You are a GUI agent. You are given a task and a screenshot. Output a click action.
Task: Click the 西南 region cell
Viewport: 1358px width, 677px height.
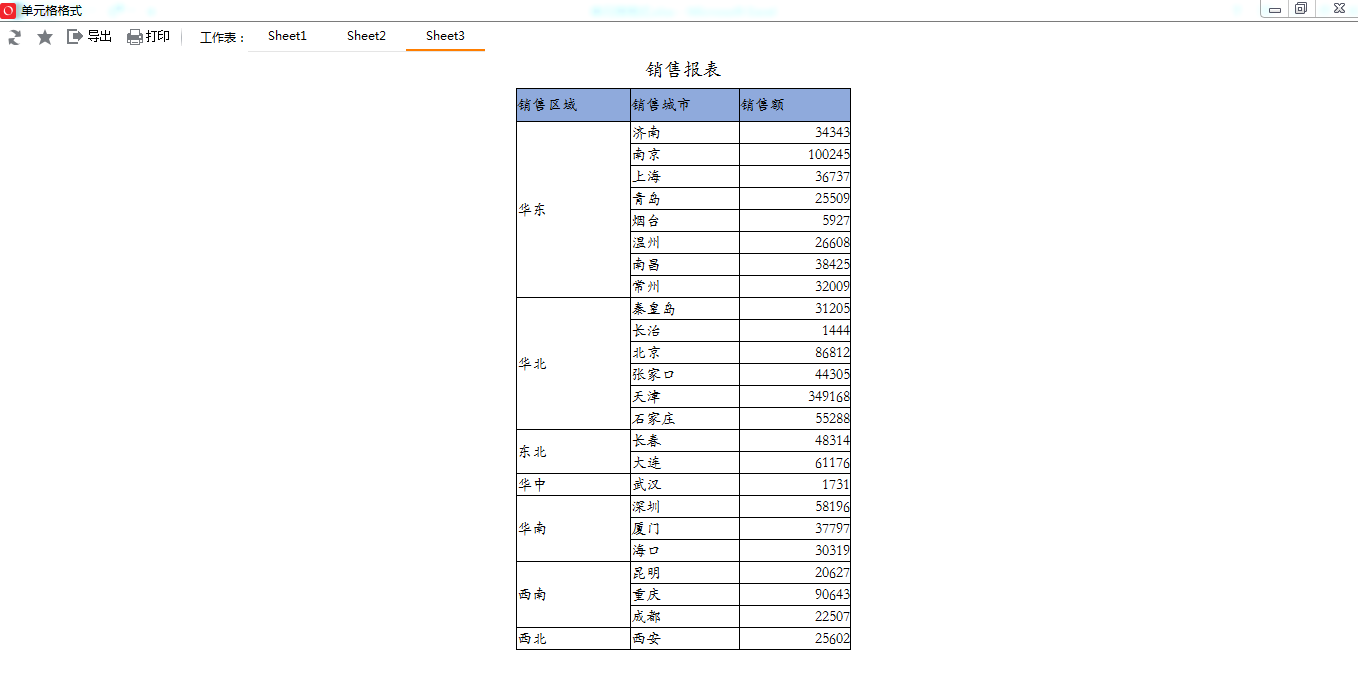click(x=573, y=595)
